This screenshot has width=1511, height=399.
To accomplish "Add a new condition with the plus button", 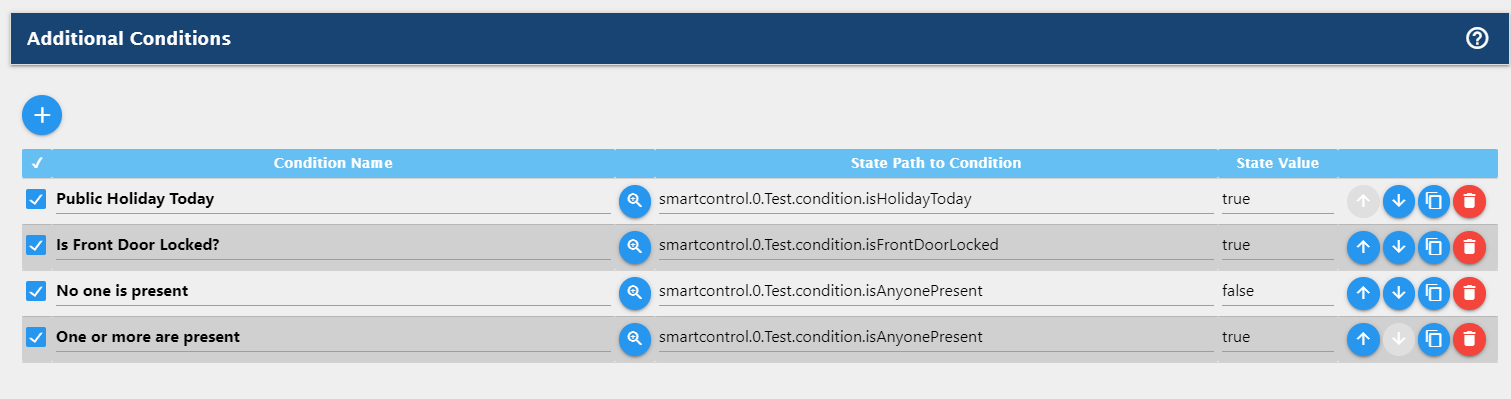I will [42, 115].
